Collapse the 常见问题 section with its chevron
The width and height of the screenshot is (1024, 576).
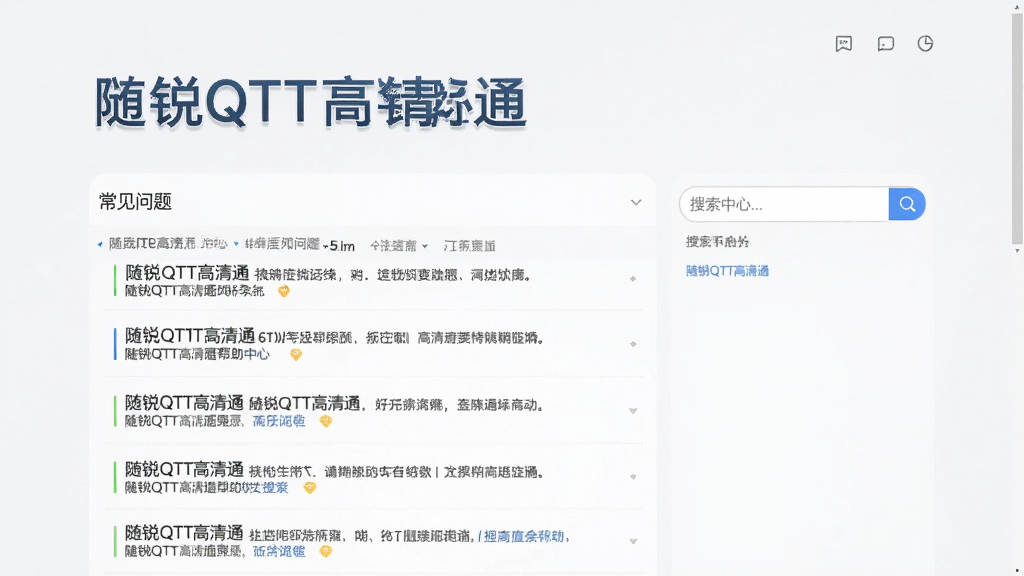[x=635, y=202]
